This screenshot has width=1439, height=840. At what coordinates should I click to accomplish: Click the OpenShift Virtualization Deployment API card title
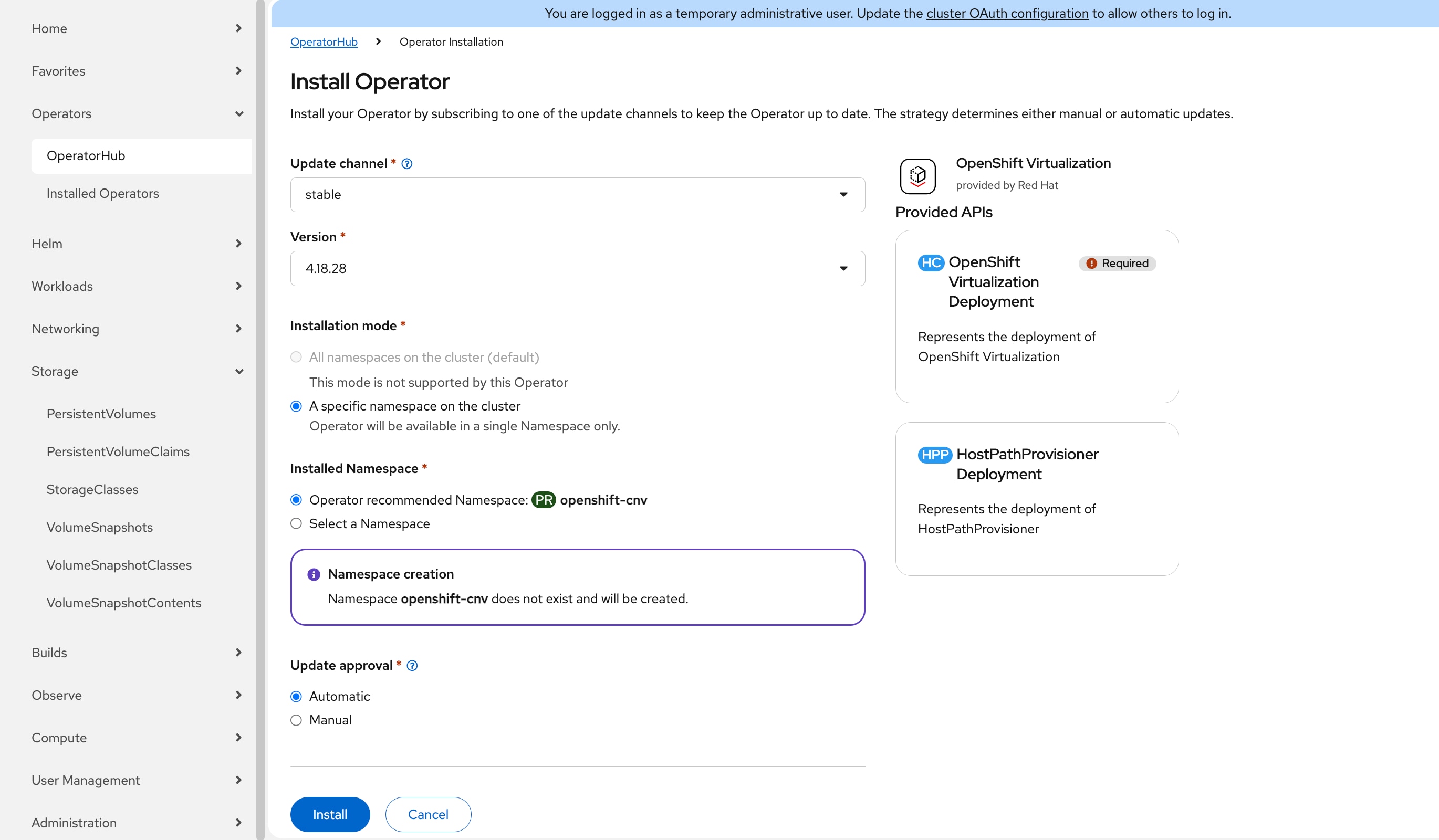(994, 282)
